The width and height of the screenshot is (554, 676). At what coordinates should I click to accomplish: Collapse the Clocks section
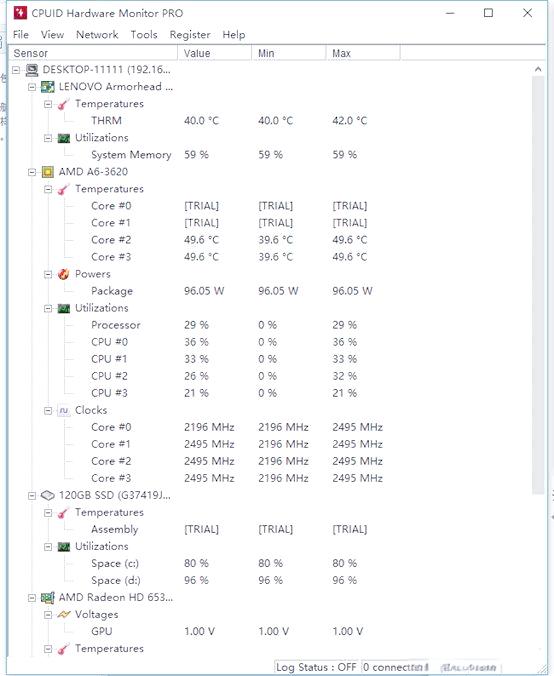click(x=48, y=410)
